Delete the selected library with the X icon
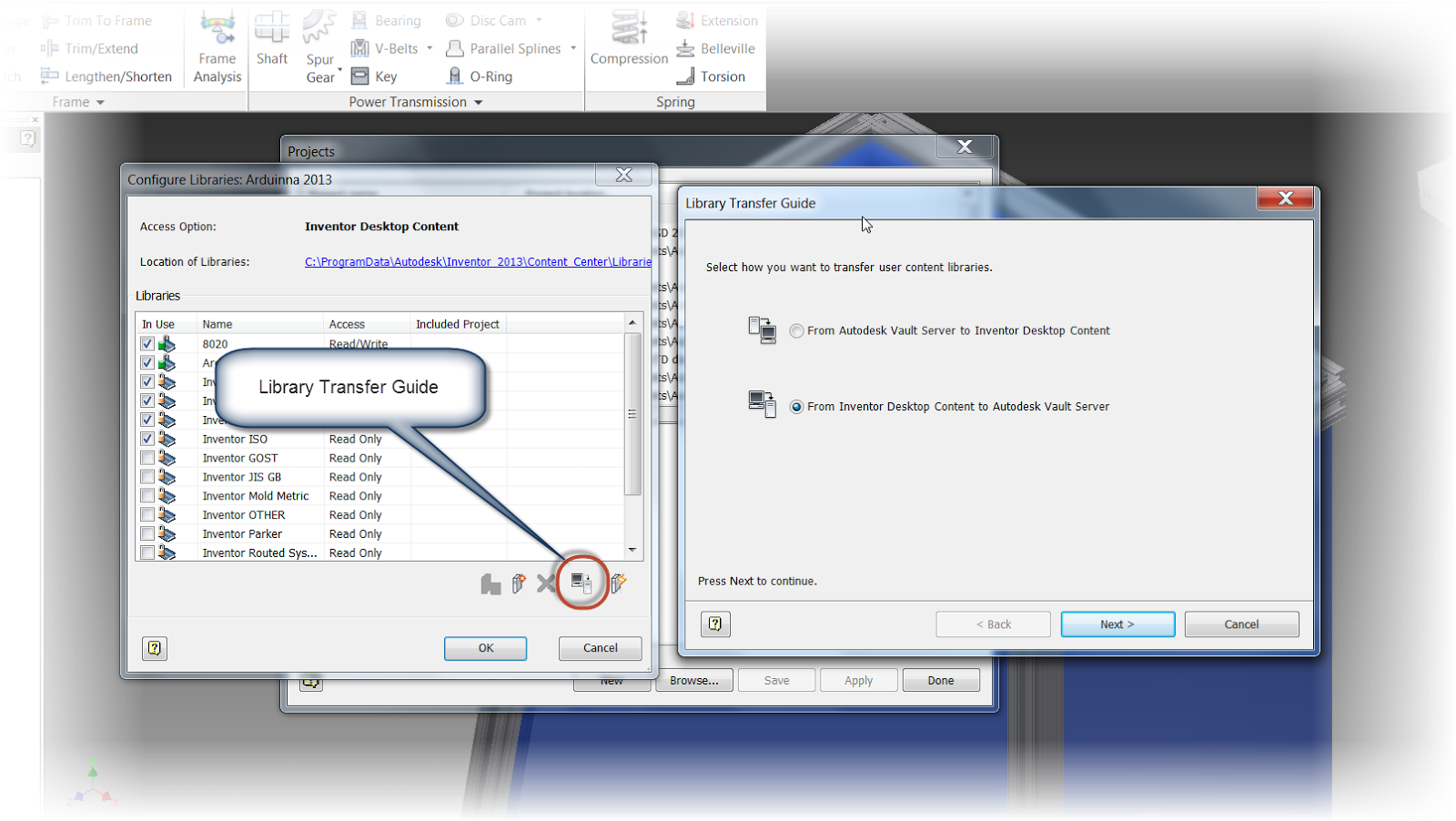 pos(546,583)
